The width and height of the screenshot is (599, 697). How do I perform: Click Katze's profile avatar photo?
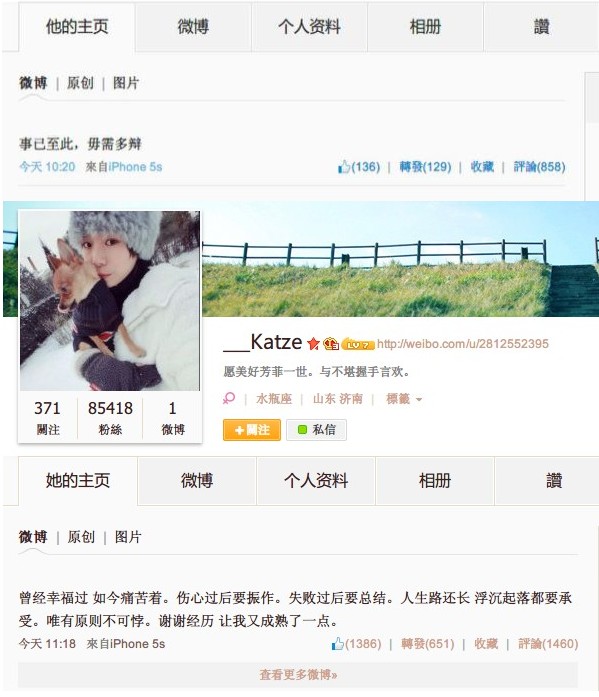click(x=110, y=301)
